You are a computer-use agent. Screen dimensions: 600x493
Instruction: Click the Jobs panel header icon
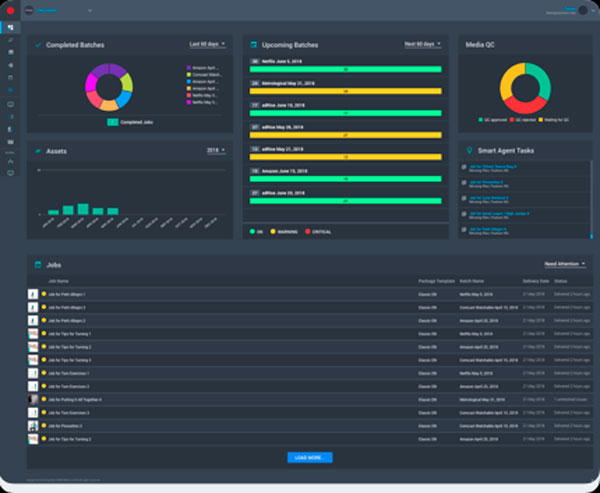click(x=38, y=264)
